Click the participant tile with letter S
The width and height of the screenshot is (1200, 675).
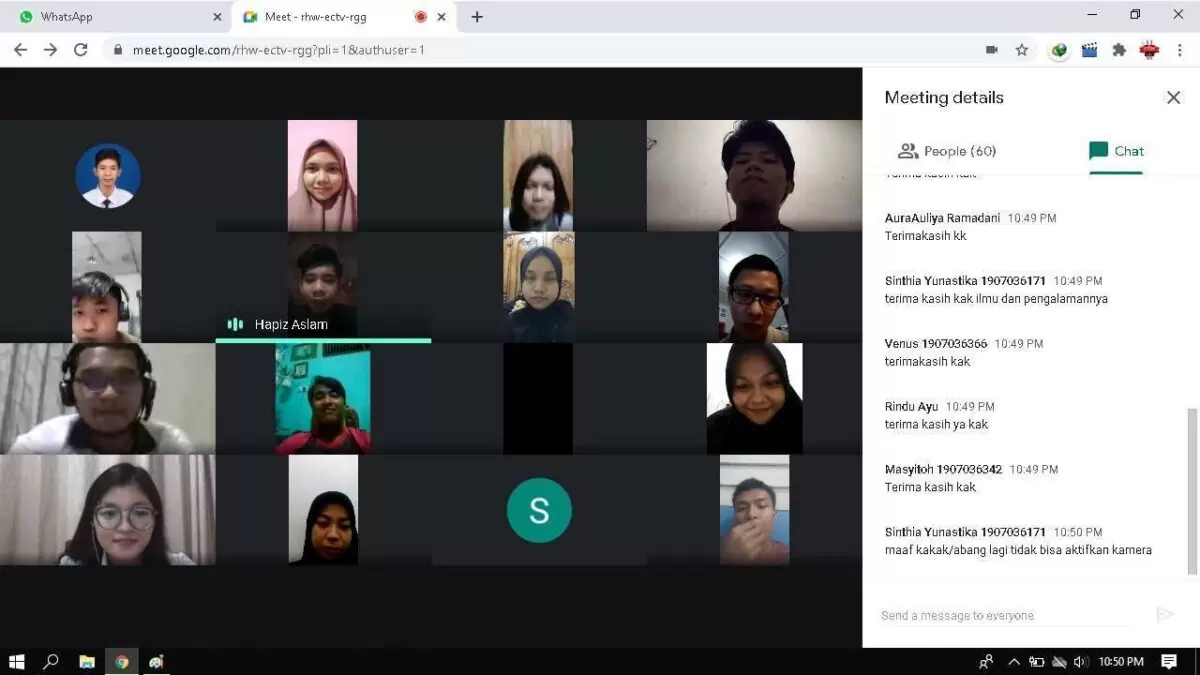tap(539, 510)
